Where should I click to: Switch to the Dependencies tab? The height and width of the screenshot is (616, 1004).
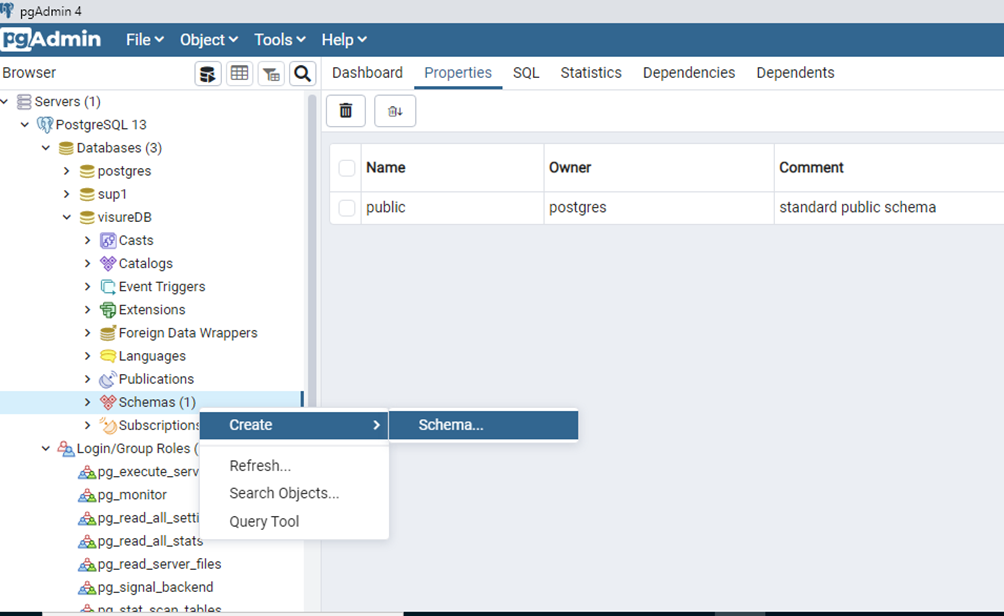click(689, 73)
